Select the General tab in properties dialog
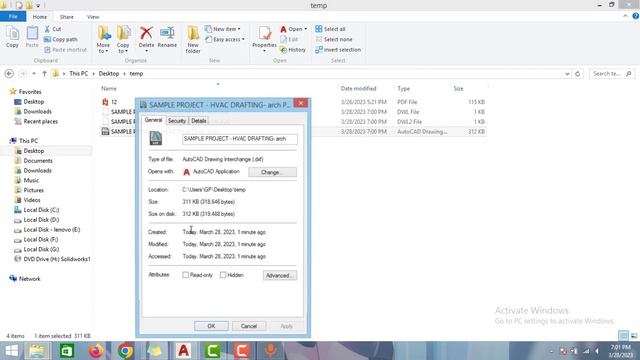The image size is (640, 360). coord(153,120)
